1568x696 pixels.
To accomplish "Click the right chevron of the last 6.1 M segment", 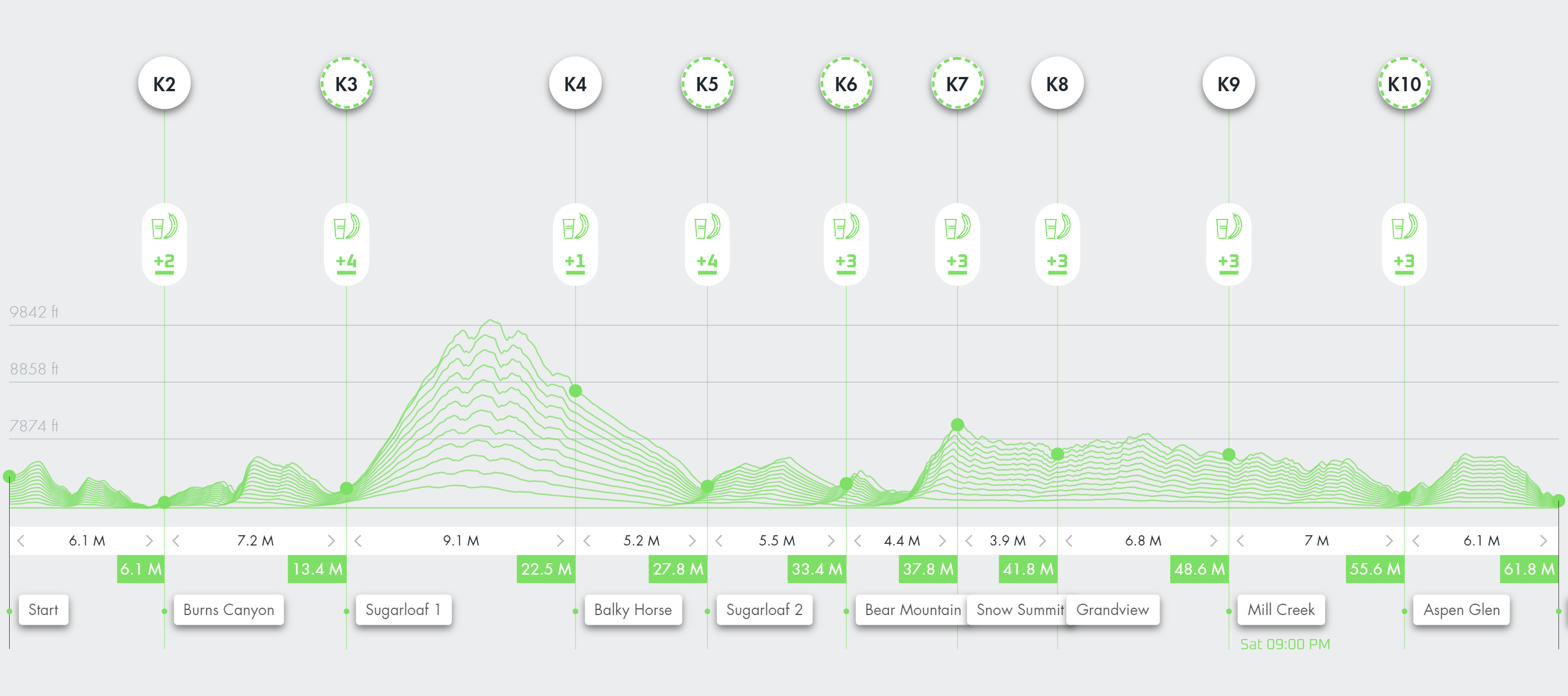I will (x=1543, y=541).
